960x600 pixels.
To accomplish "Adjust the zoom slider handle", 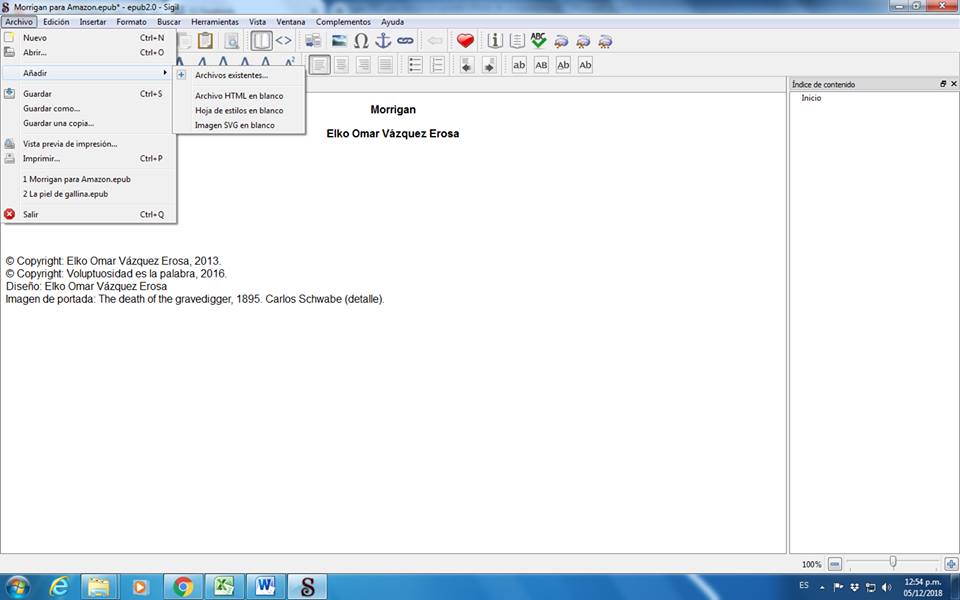I will (x=892, y=563).
